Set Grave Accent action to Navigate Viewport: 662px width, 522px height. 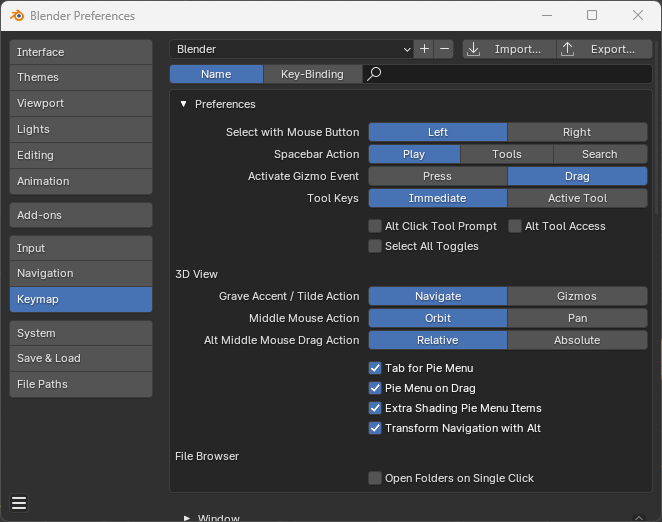click(x=438, y=296)
